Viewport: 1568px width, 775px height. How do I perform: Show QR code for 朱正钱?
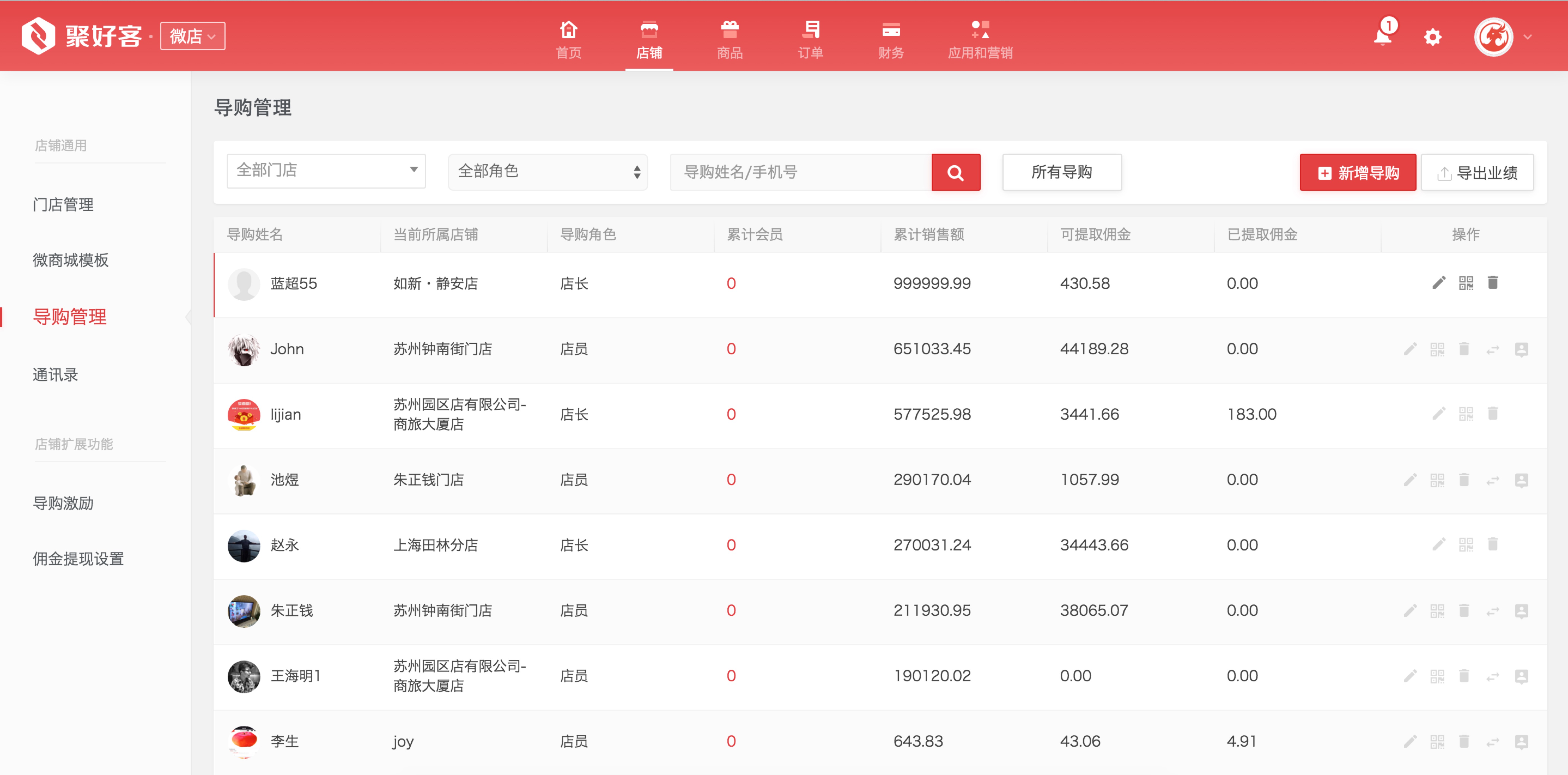point(1437,611)
